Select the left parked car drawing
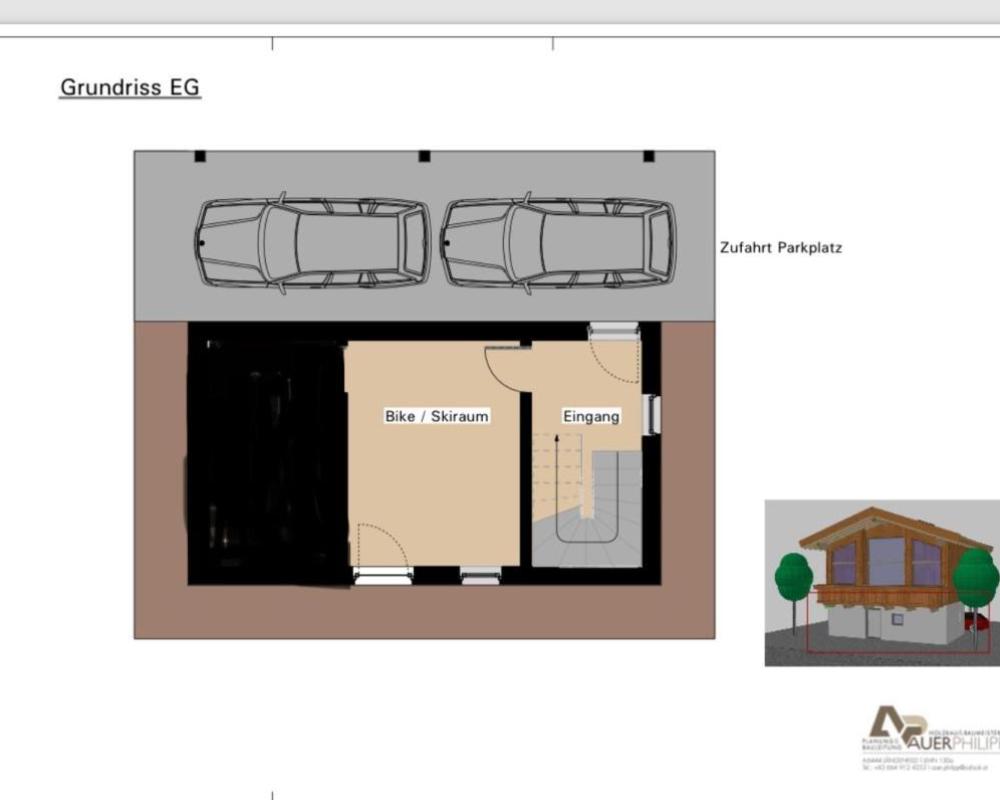The width and height of the screenshot is (1000, 800). tap(312, 243)
